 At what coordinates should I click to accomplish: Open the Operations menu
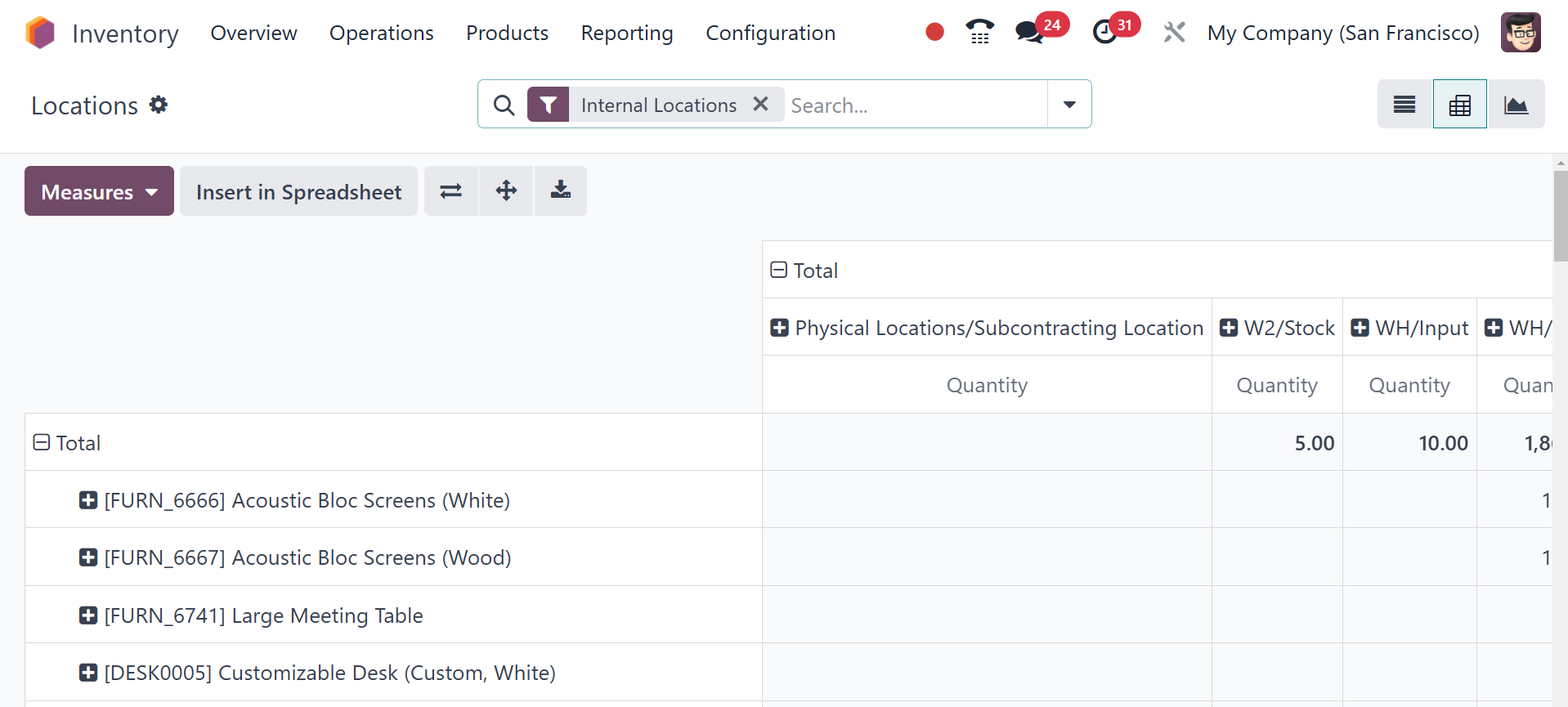381,33
